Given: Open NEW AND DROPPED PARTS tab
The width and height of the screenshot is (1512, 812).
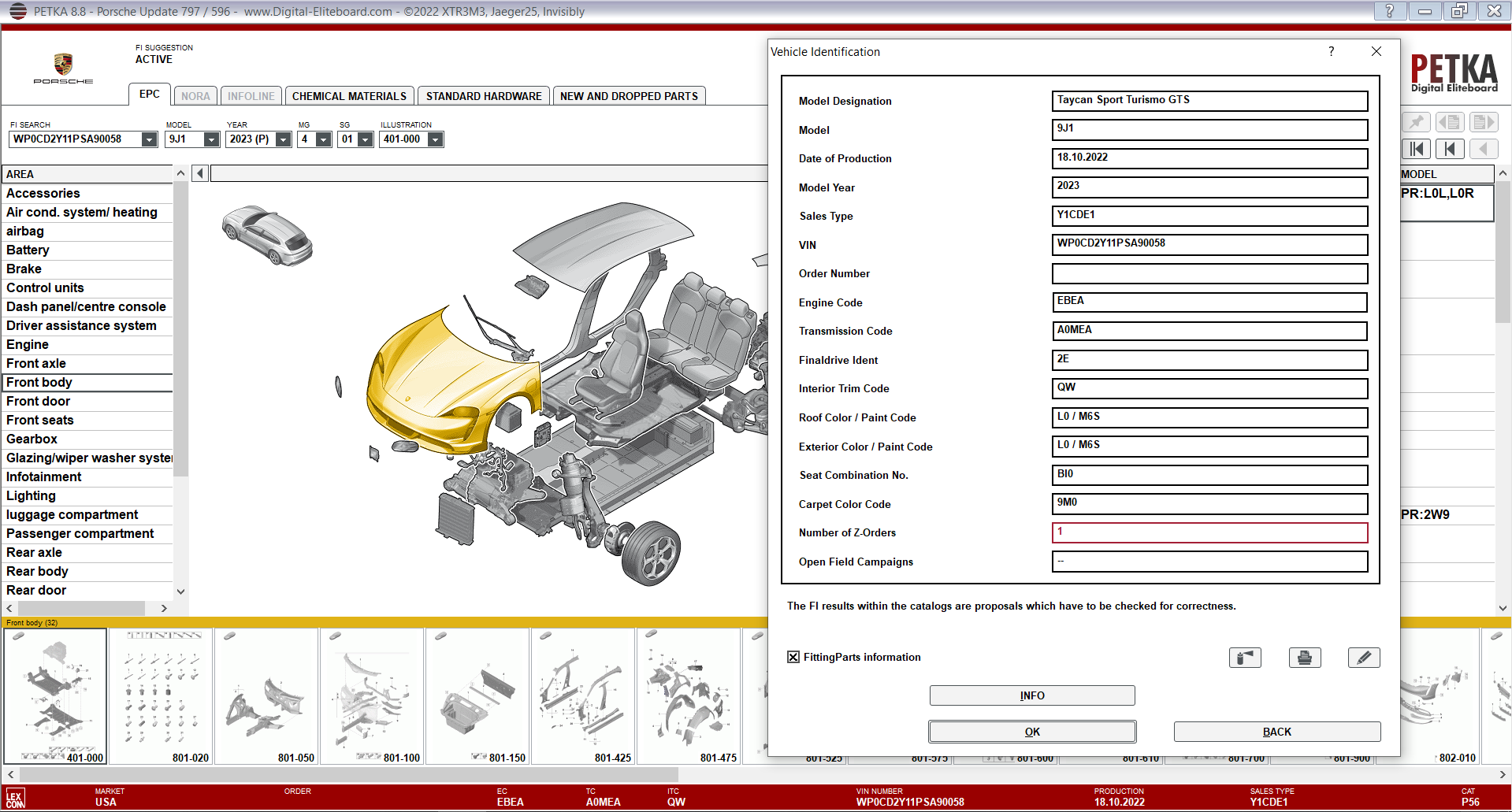Looking at the screenshot, I should (629, 96).
